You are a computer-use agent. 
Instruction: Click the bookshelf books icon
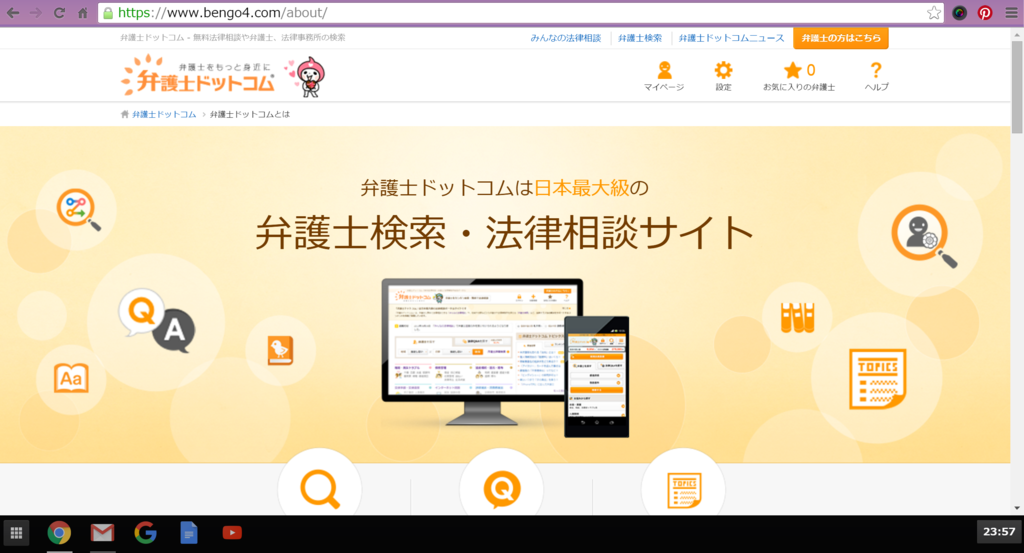(x=797, y=317)
